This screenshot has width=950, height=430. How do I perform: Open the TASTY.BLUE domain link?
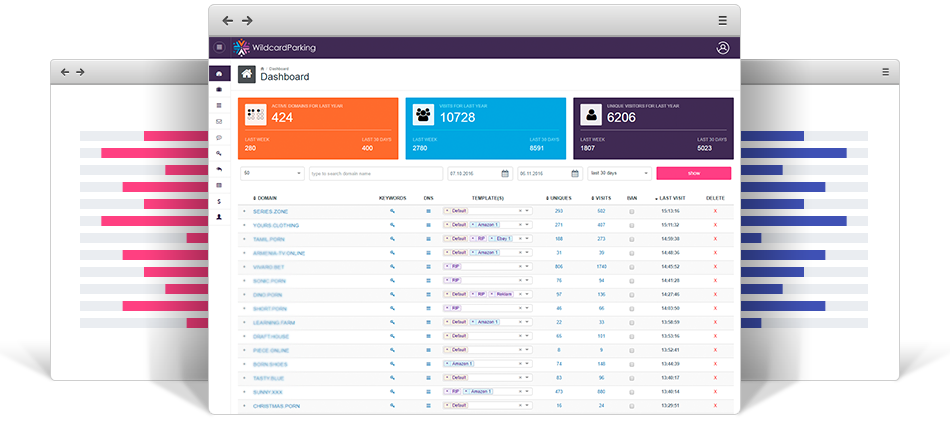tap(269, 378)
